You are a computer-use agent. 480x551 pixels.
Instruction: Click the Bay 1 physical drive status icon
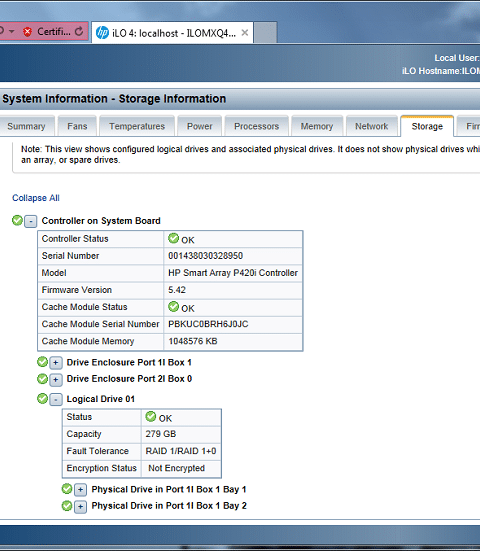67,489
